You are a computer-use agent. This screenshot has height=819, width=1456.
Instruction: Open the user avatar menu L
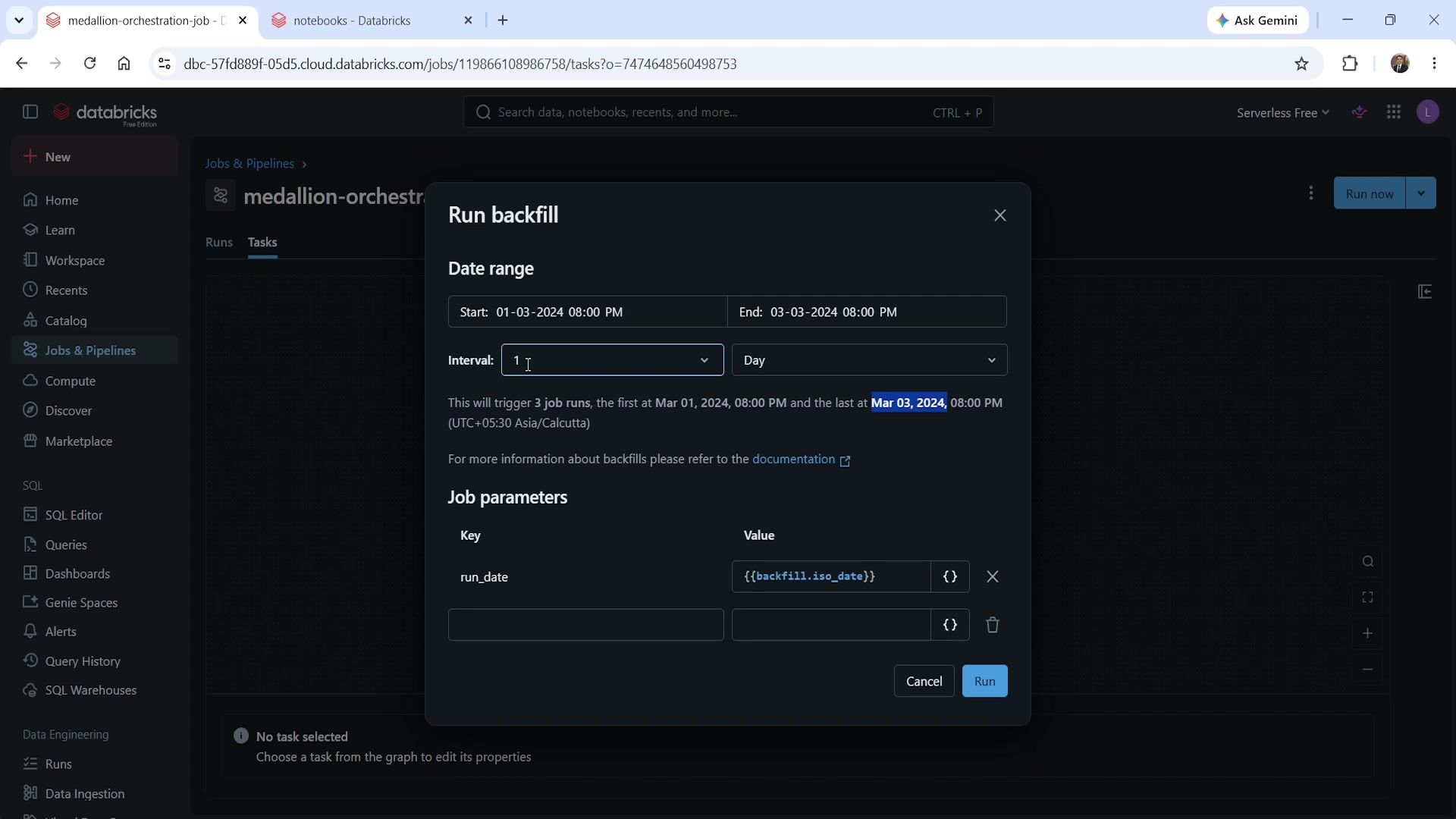pyautogui.click(x=1428, y=112)
